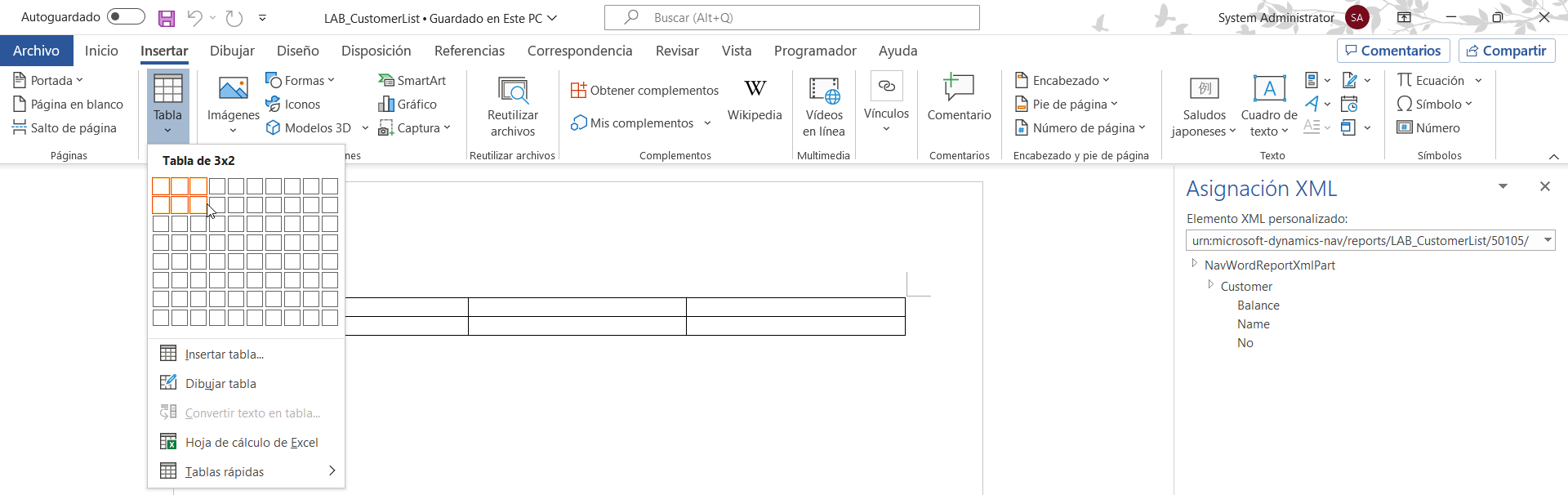Click the Undo arrow icon
This screenshot has width=1568, height=495.
(194, 17)
